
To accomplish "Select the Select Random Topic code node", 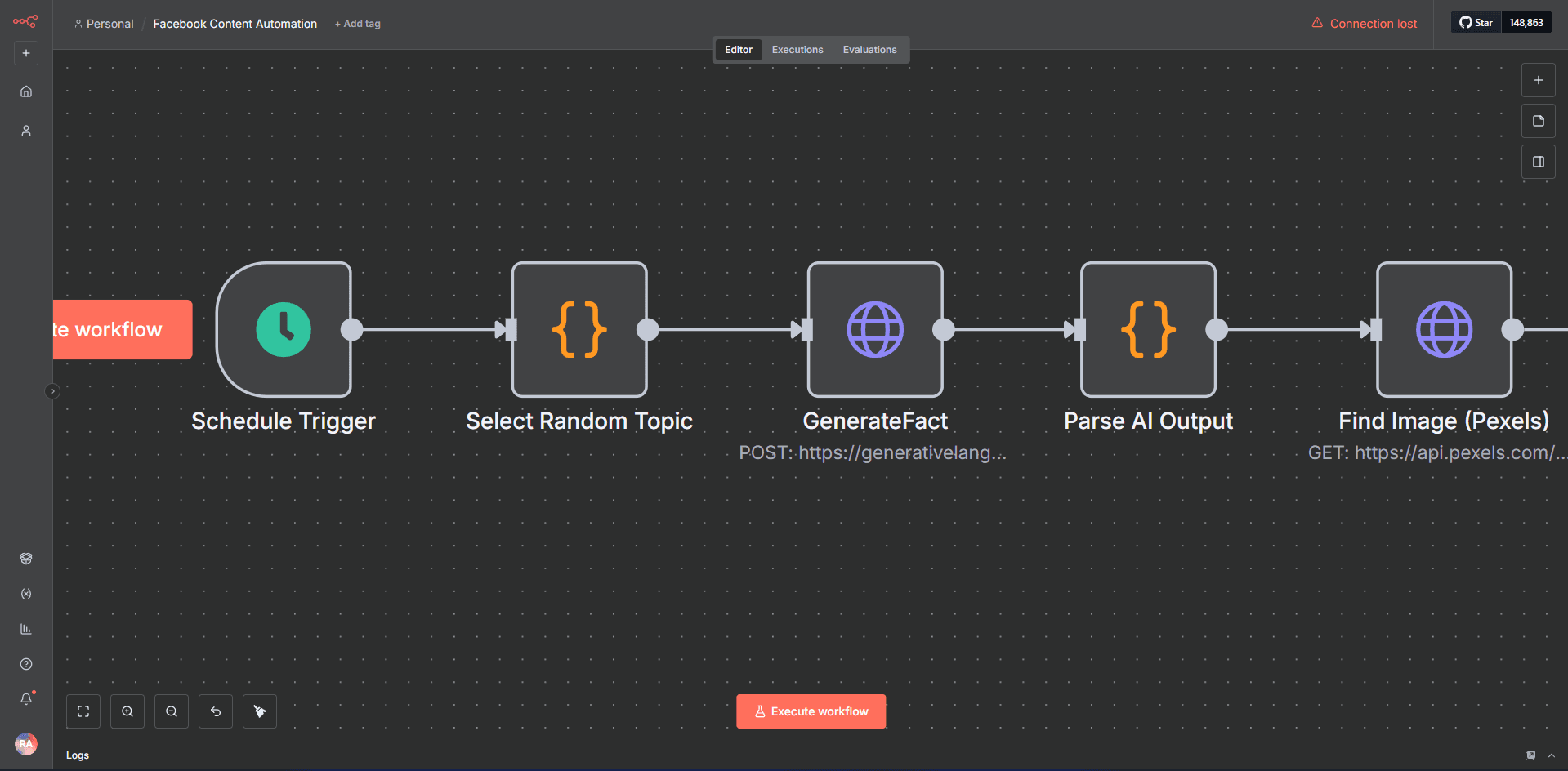I will 579,329.
